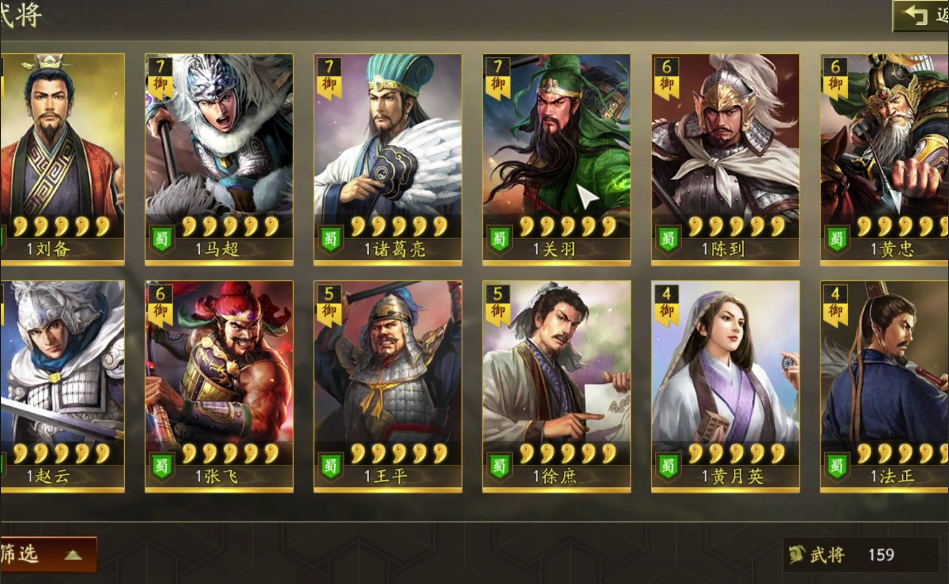Click the 御 cost banner on 徐庶
The image size is (949, 584).
[498, 305]
